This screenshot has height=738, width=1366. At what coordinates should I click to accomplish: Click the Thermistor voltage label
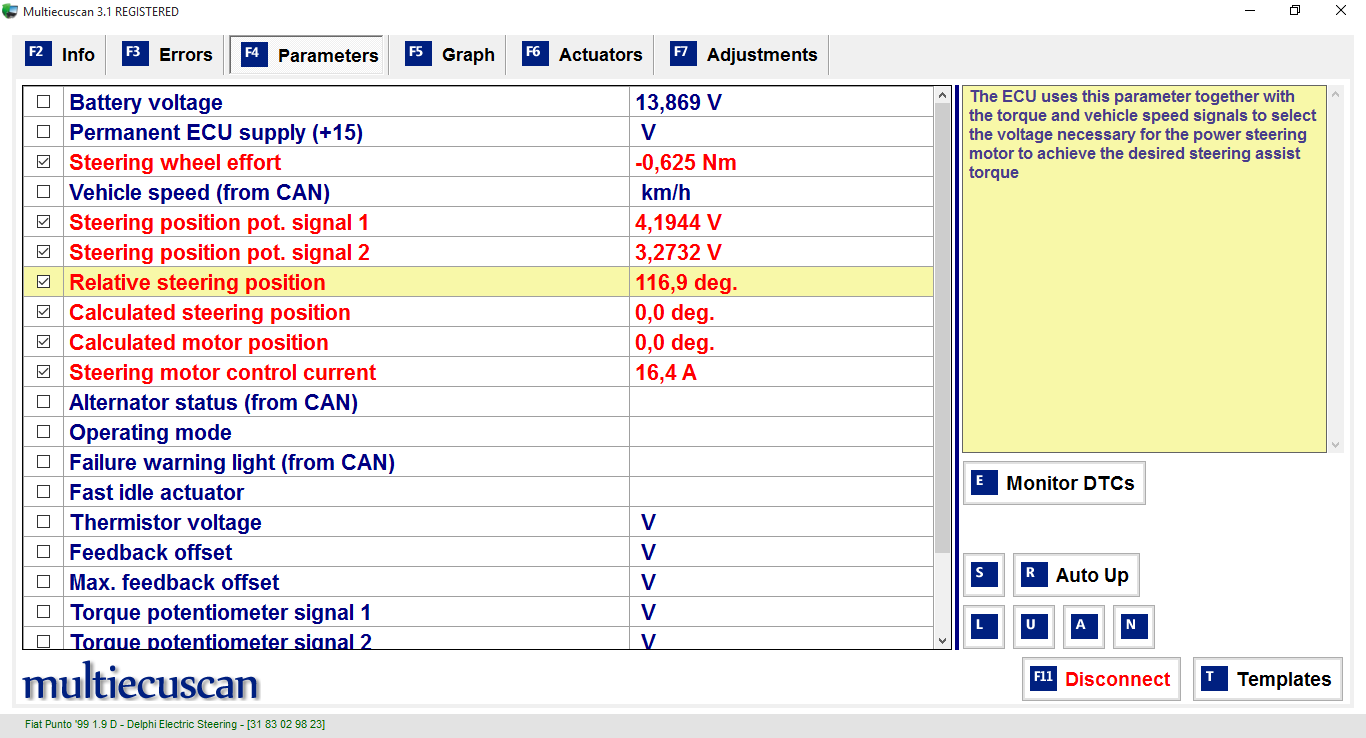coord(166,523)
